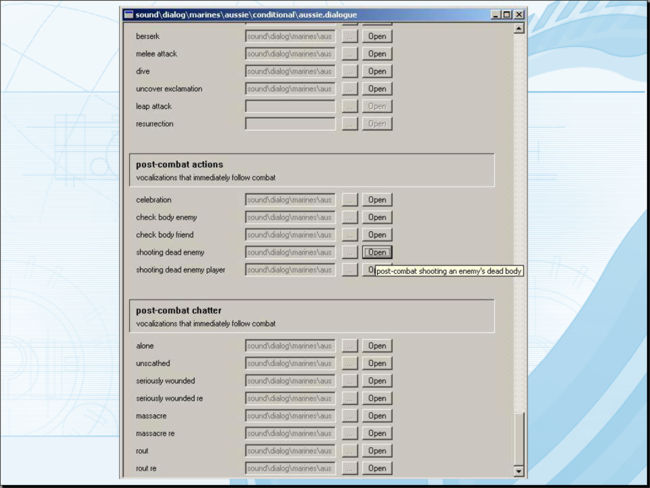The width and height of the screenshot is (650, 488).
Task: Open the alone chatter sound
Action: tap(377, 346)
